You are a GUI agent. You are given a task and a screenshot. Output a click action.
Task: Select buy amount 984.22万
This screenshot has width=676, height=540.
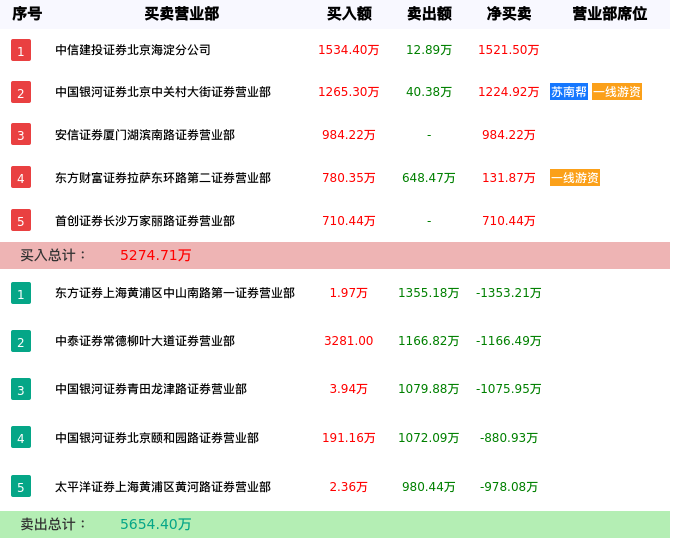pos(349,135)
